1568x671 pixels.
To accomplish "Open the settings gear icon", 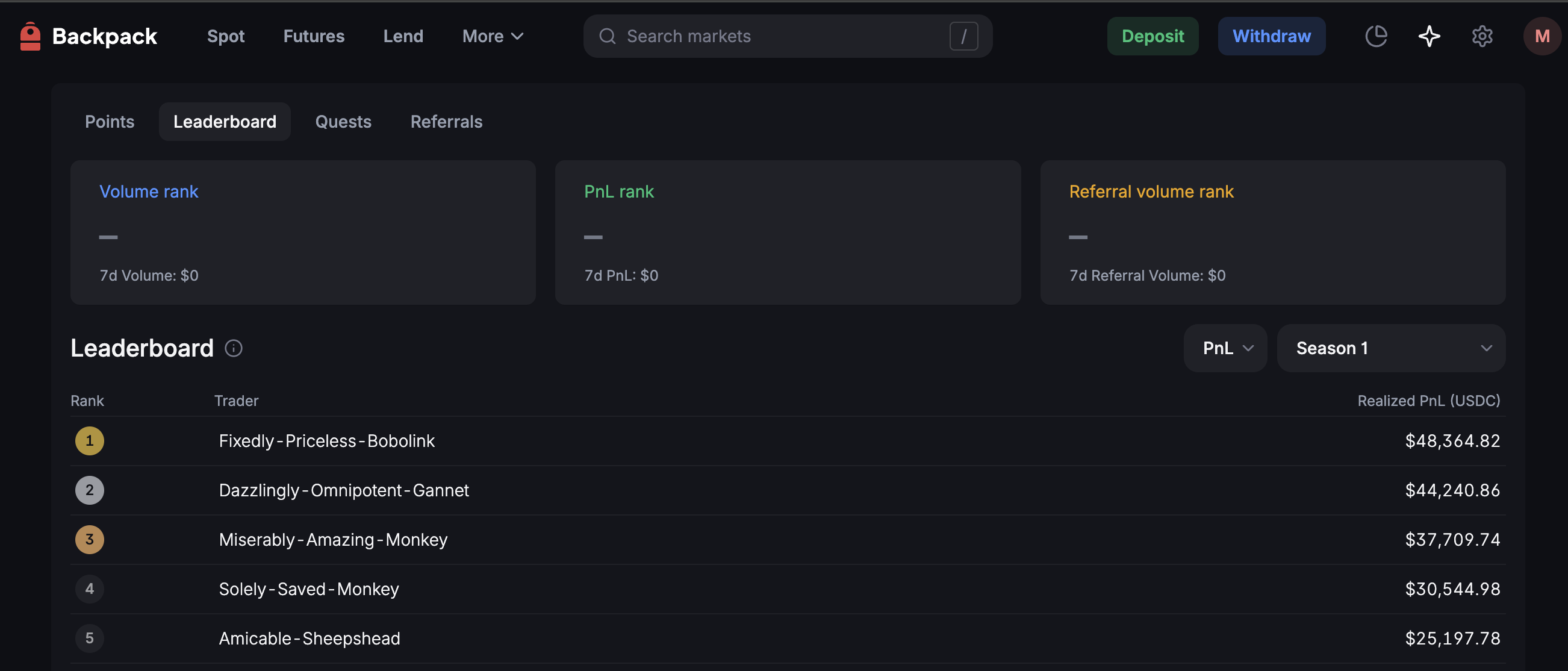I will point(1481,36).
